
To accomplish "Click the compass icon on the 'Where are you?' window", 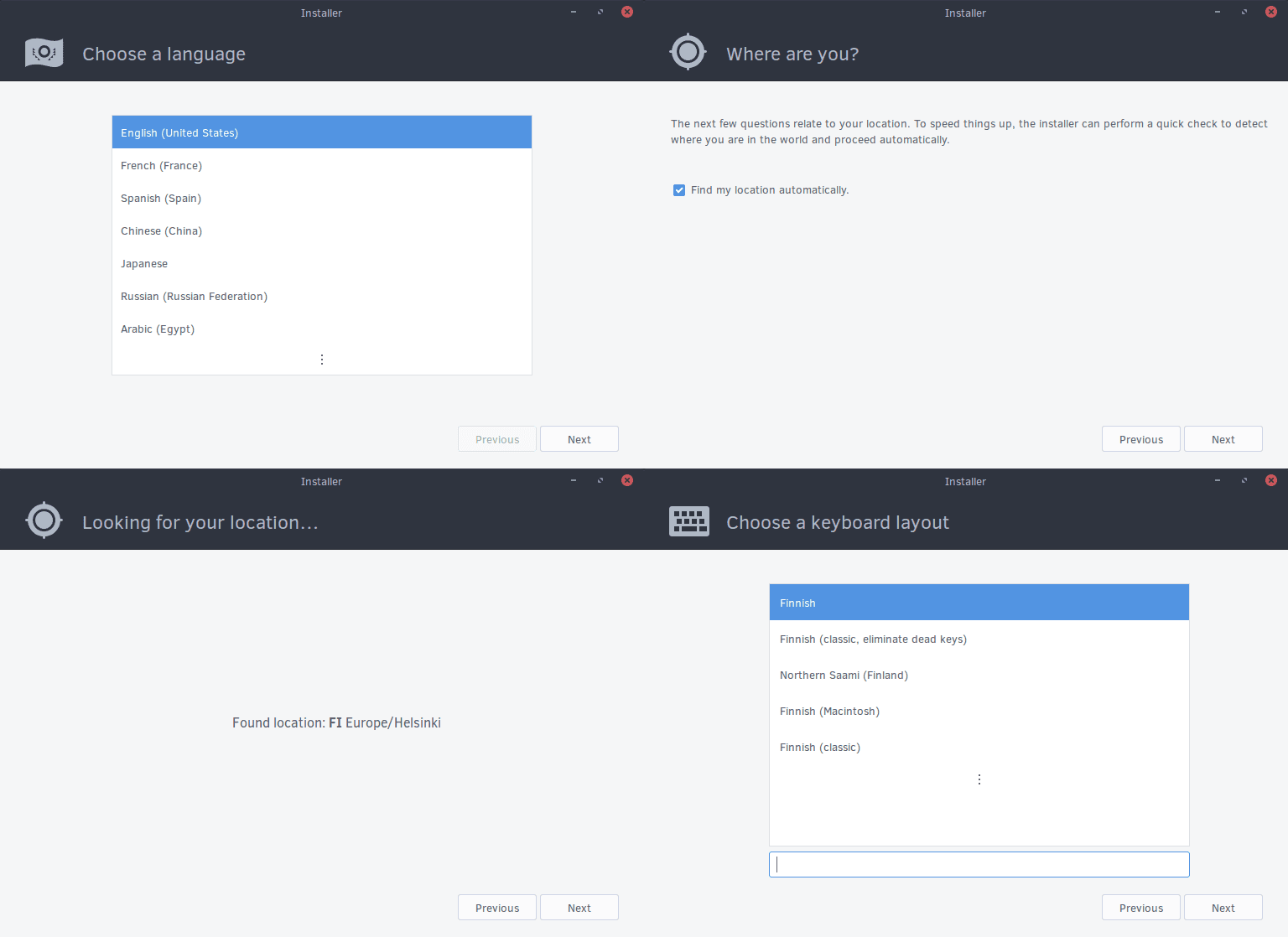I will tap(688, 51).
